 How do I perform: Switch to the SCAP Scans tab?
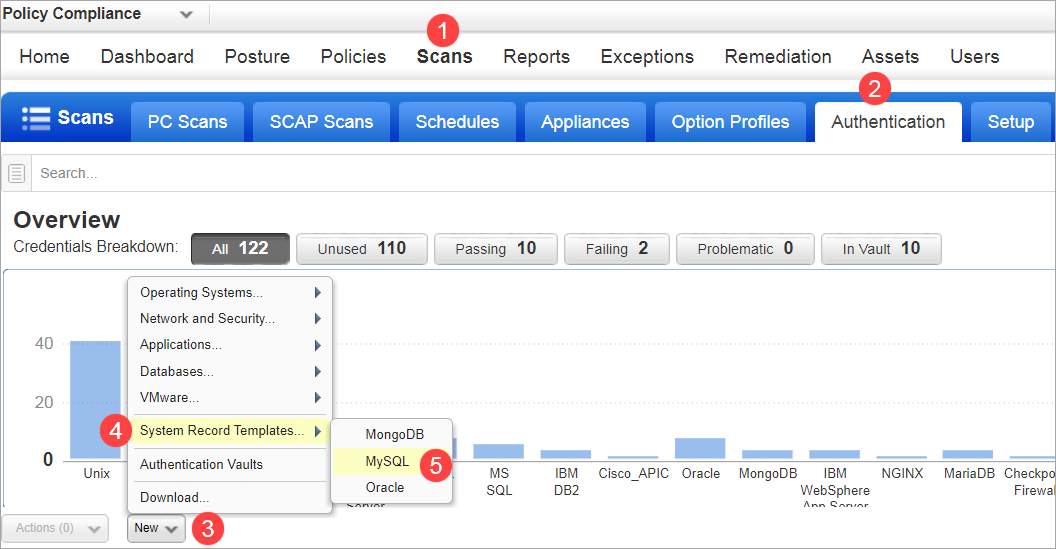click(321, 122)
